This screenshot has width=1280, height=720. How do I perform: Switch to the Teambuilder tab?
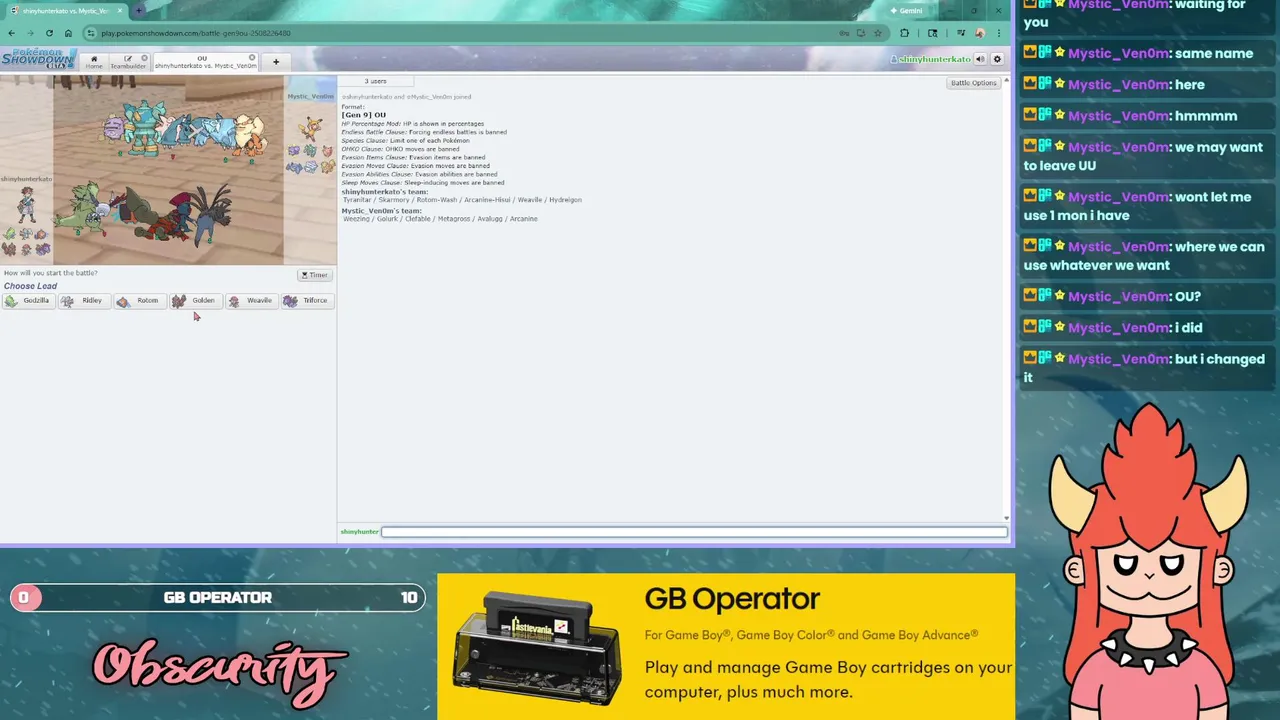[128, 62]
